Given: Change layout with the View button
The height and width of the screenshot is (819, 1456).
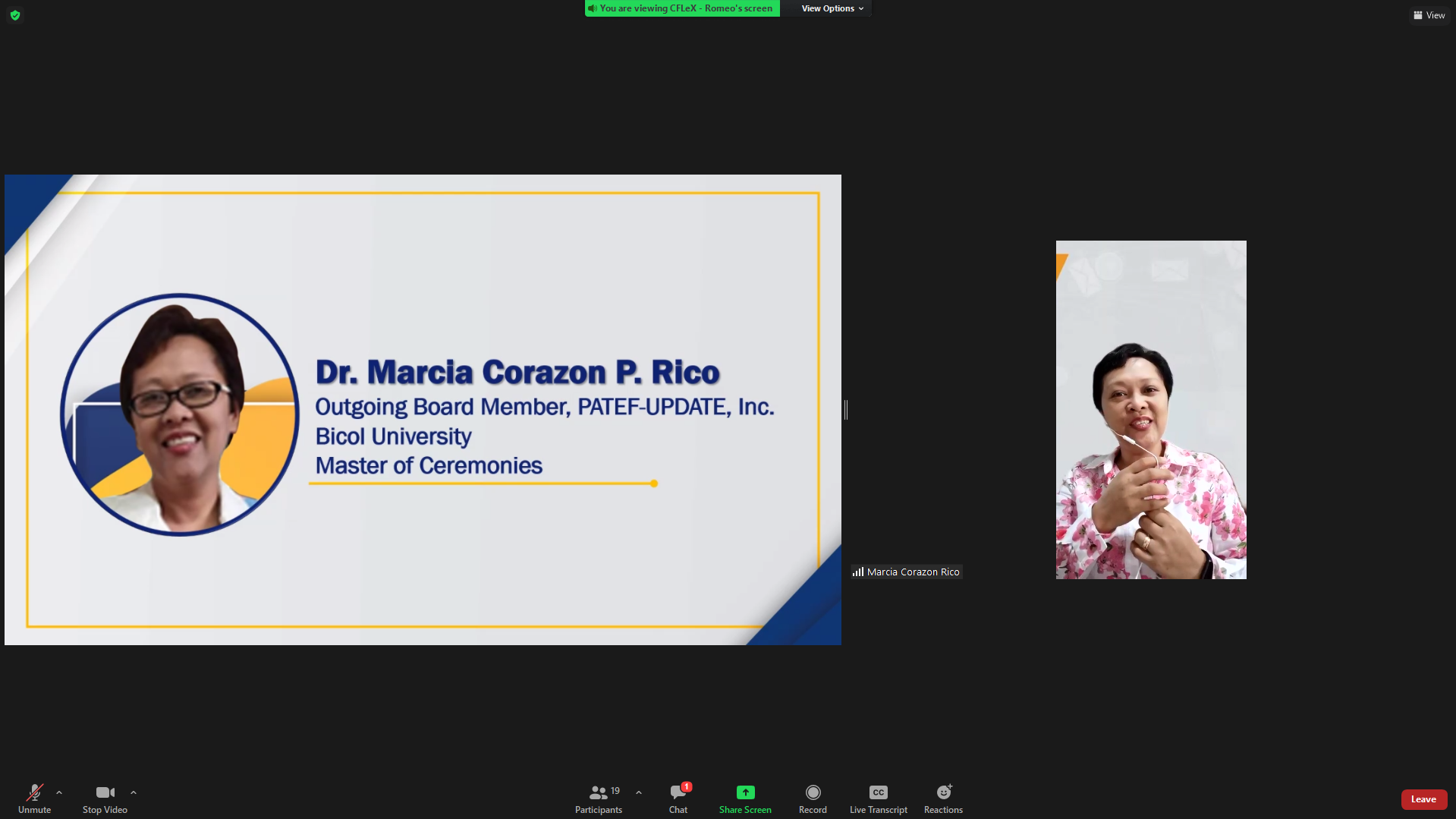Looking at the screenshot, I should [1429, 15].
